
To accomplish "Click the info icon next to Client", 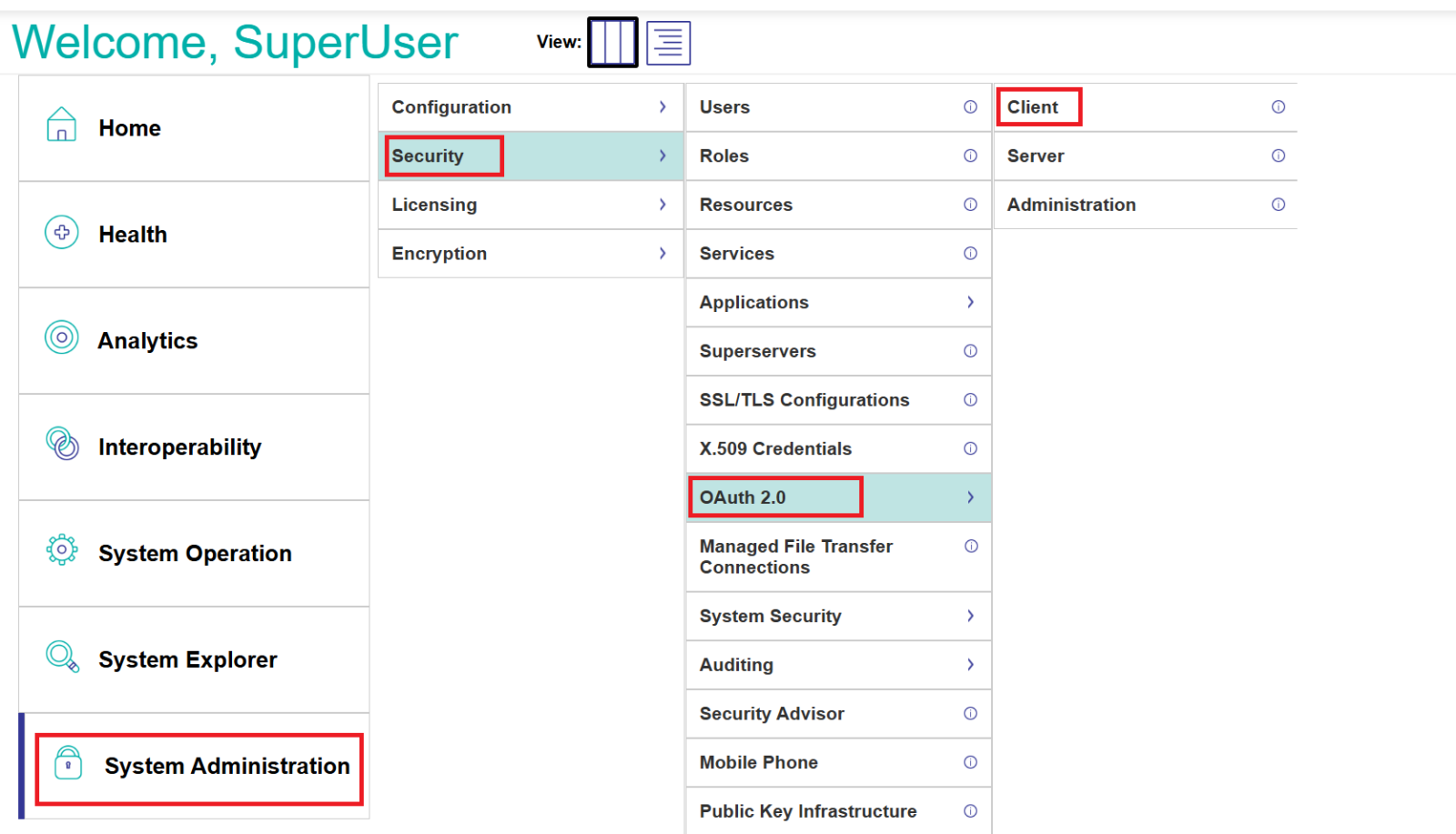I will [1278, 107].
